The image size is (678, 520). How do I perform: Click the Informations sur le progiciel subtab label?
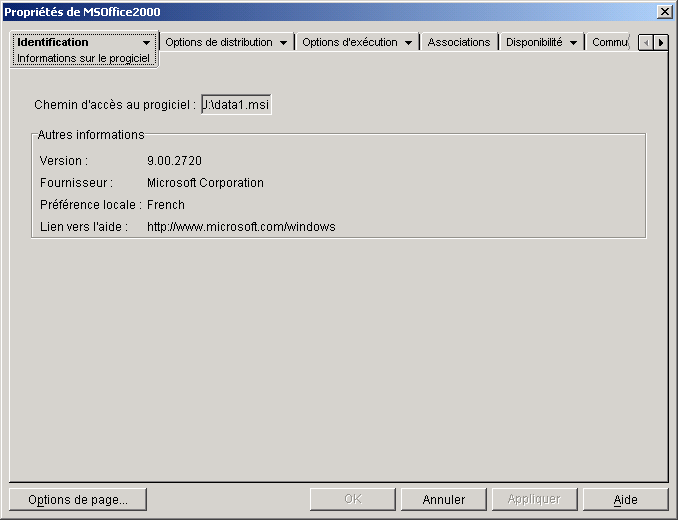click(x=83, y=58)
